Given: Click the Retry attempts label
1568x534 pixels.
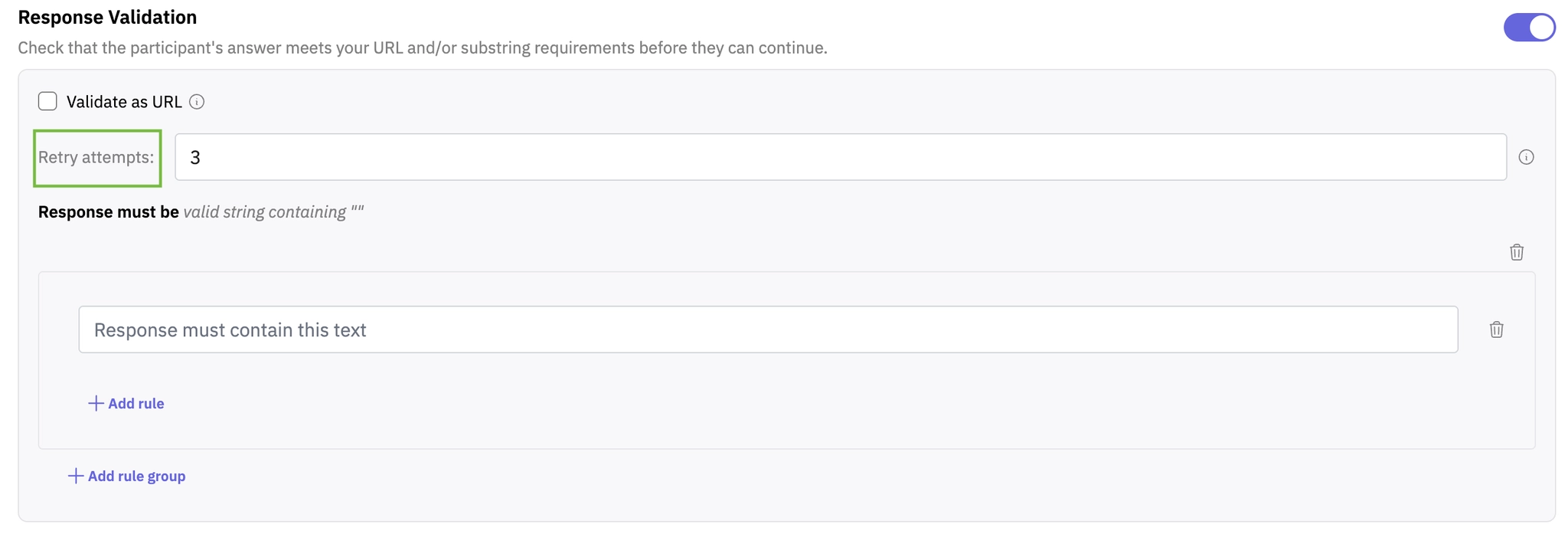Looking at the screenshot, I should point(96,157).
